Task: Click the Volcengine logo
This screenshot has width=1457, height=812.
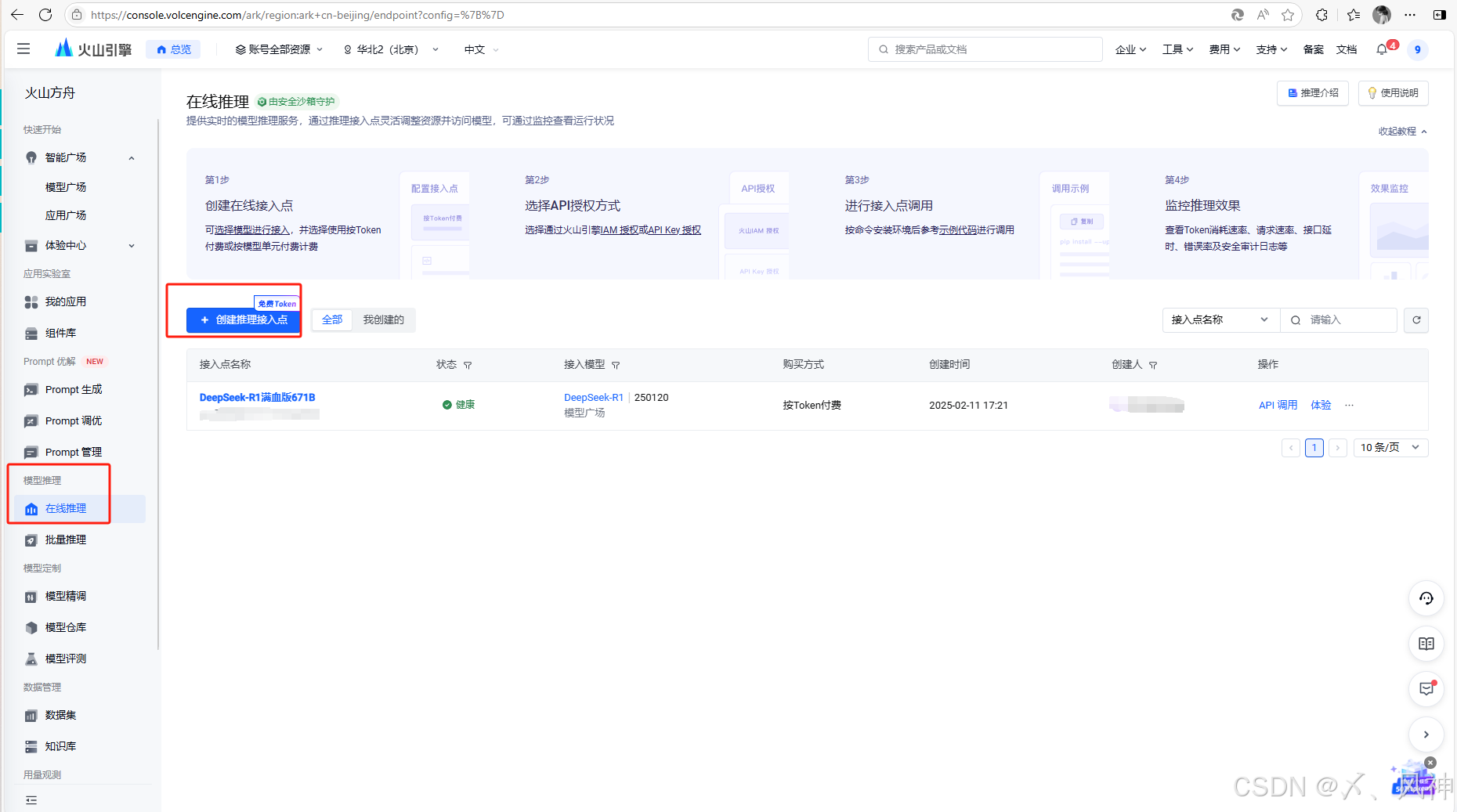Action: coord(93,49)
